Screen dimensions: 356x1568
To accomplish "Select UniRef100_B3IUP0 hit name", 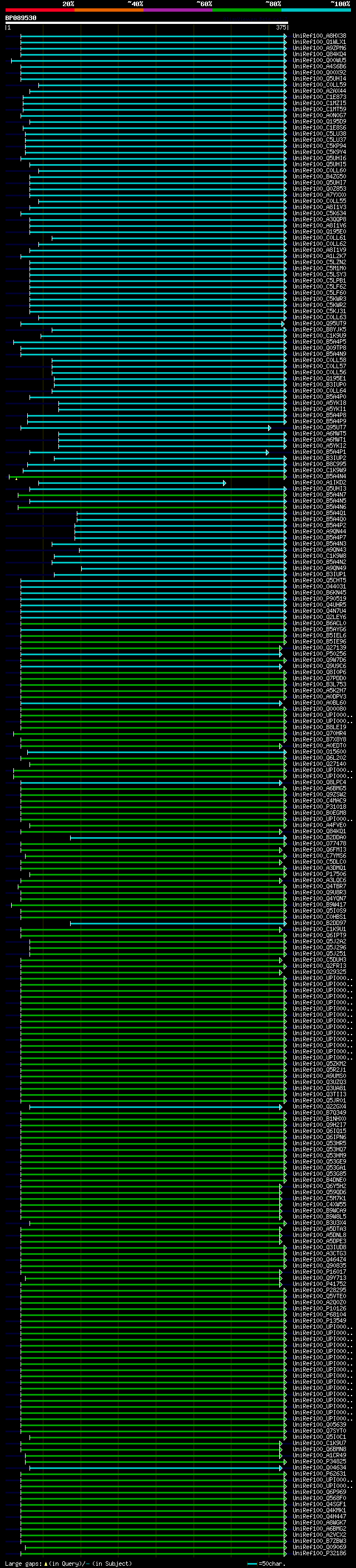I will click(319, 384).
